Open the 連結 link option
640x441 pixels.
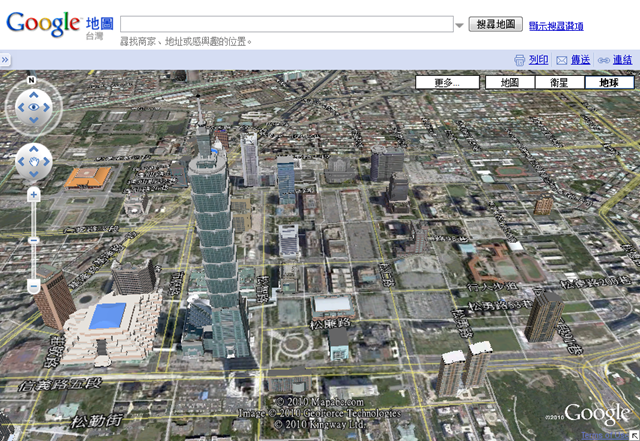tap(622, 60)
